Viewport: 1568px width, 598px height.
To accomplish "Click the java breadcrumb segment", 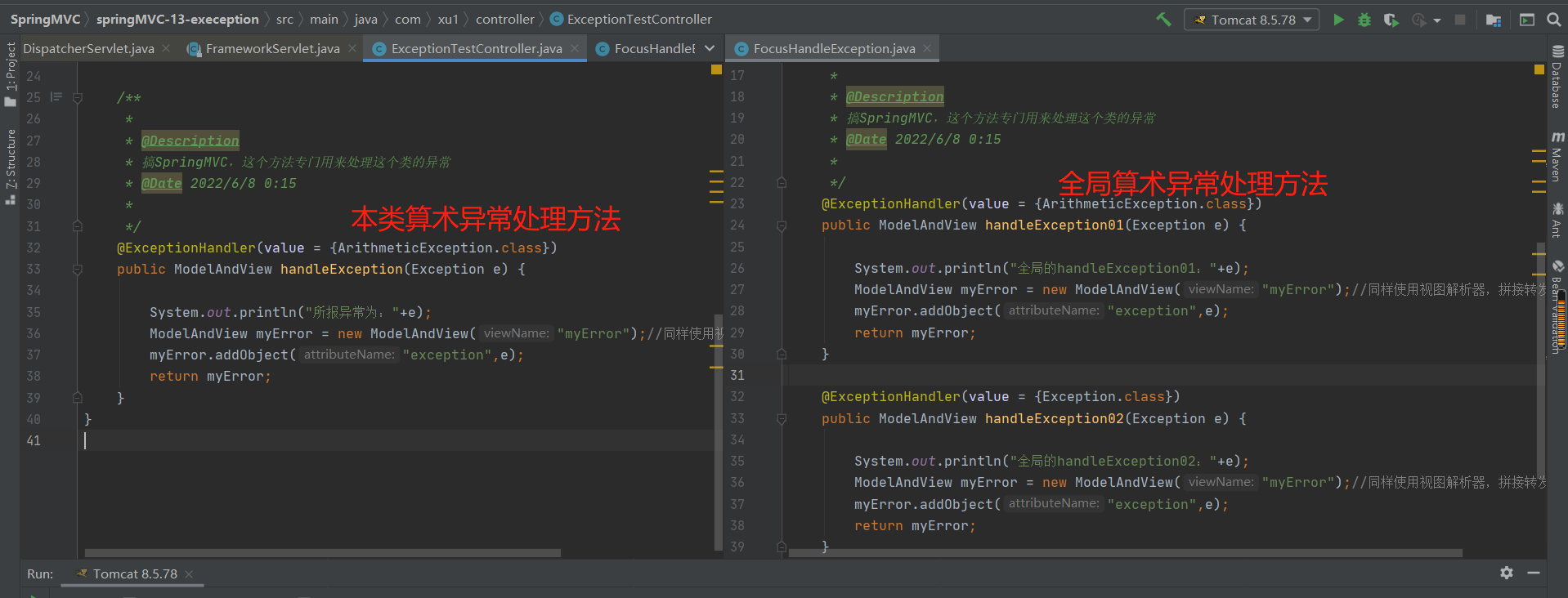I will pos(365,20).
